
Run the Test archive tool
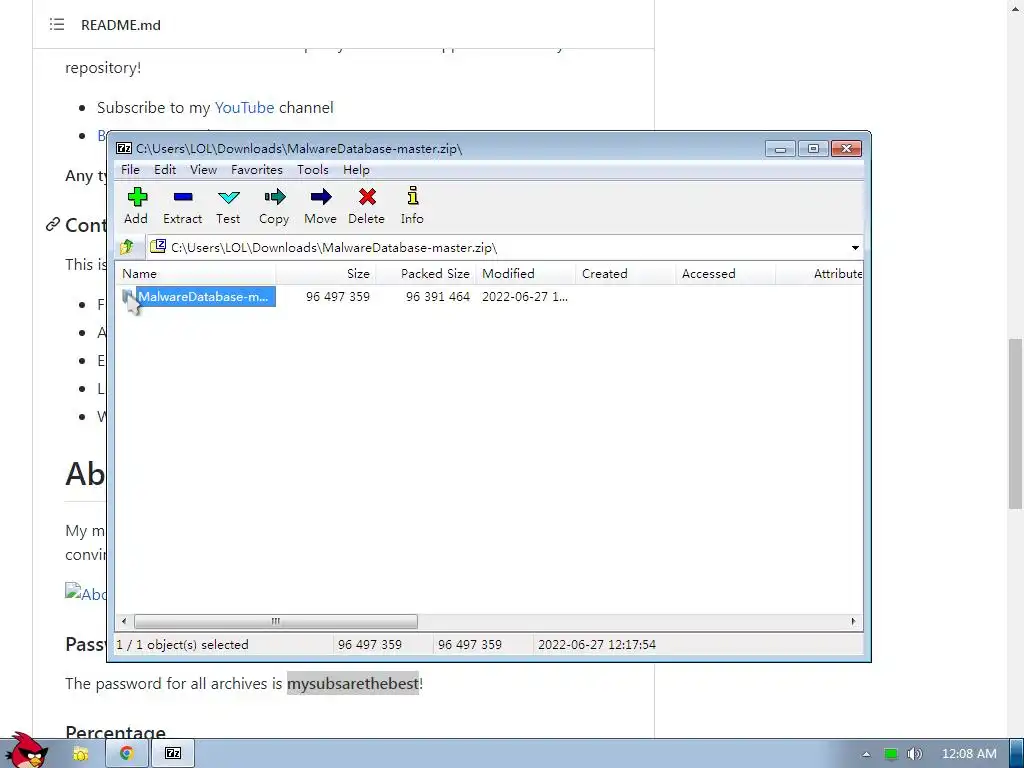point(228,205)
